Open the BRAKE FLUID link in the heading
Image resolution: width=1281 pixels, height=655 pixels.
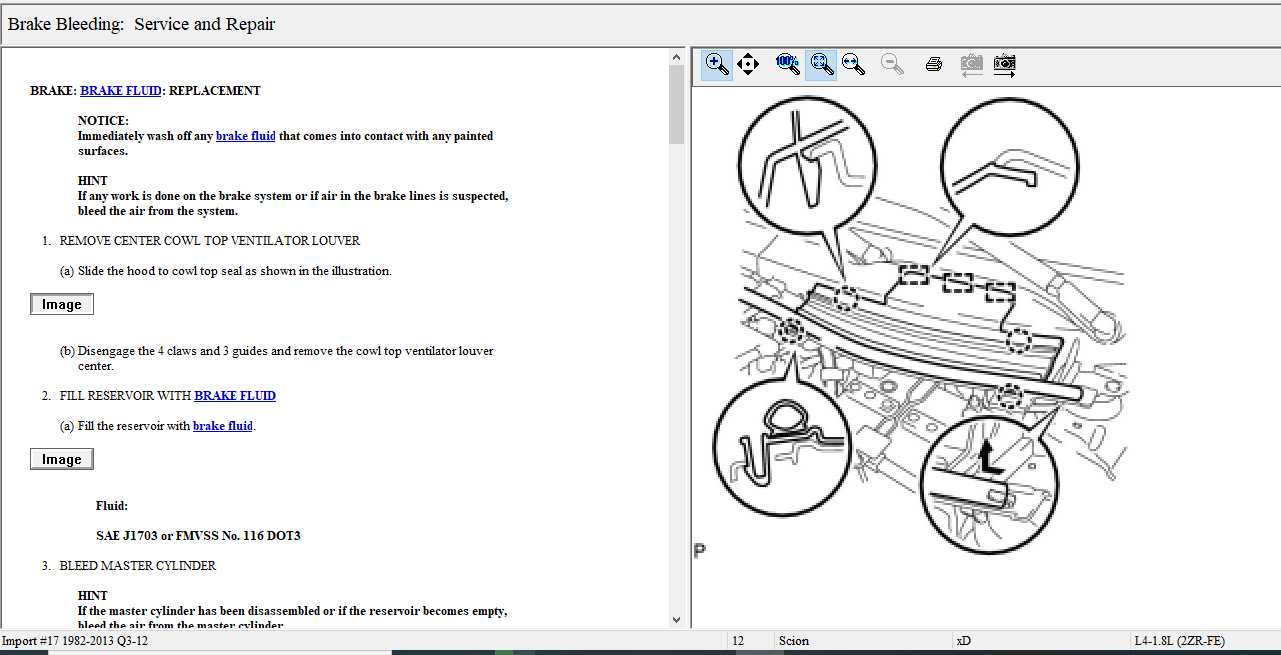click(120, 91)
